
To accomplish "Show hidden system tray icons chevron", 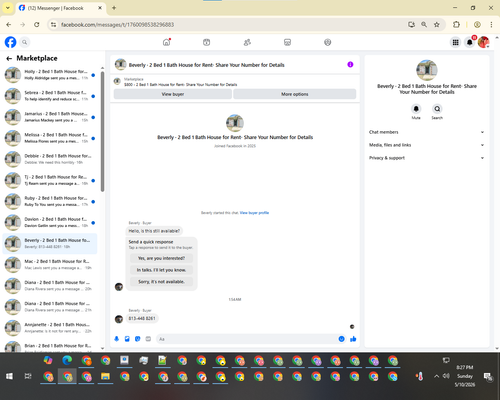I will pos(436,376).
